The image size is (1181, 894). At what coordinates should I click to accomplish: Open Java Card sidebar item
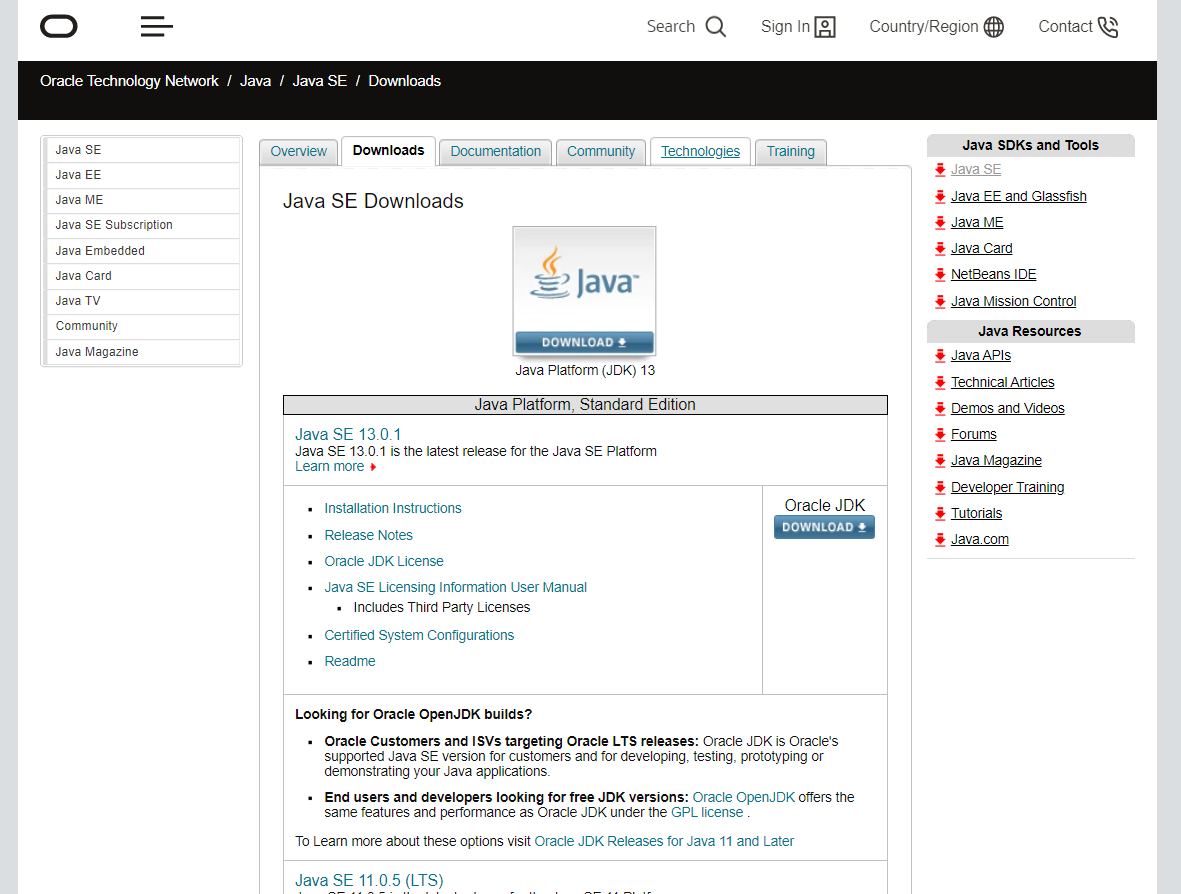143,276
